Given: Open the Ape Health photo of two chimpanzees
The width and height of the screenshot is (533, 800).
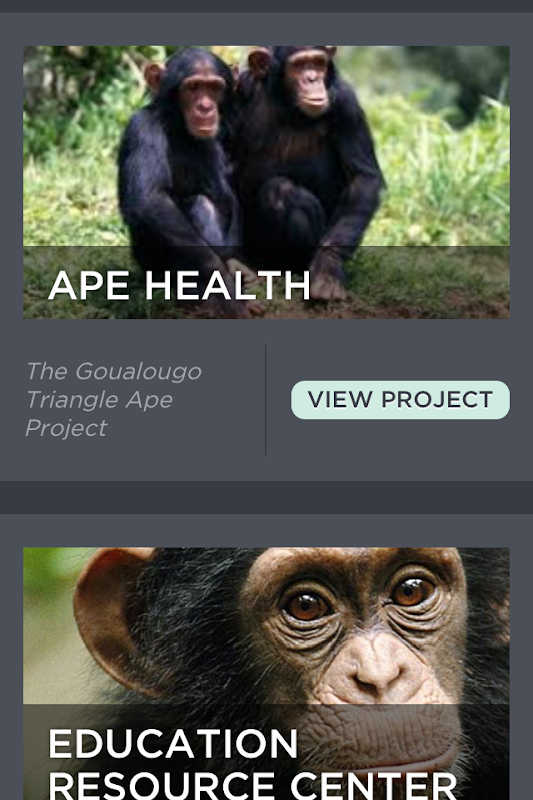Looking at the screenshot, I should (x=266, y=182).
